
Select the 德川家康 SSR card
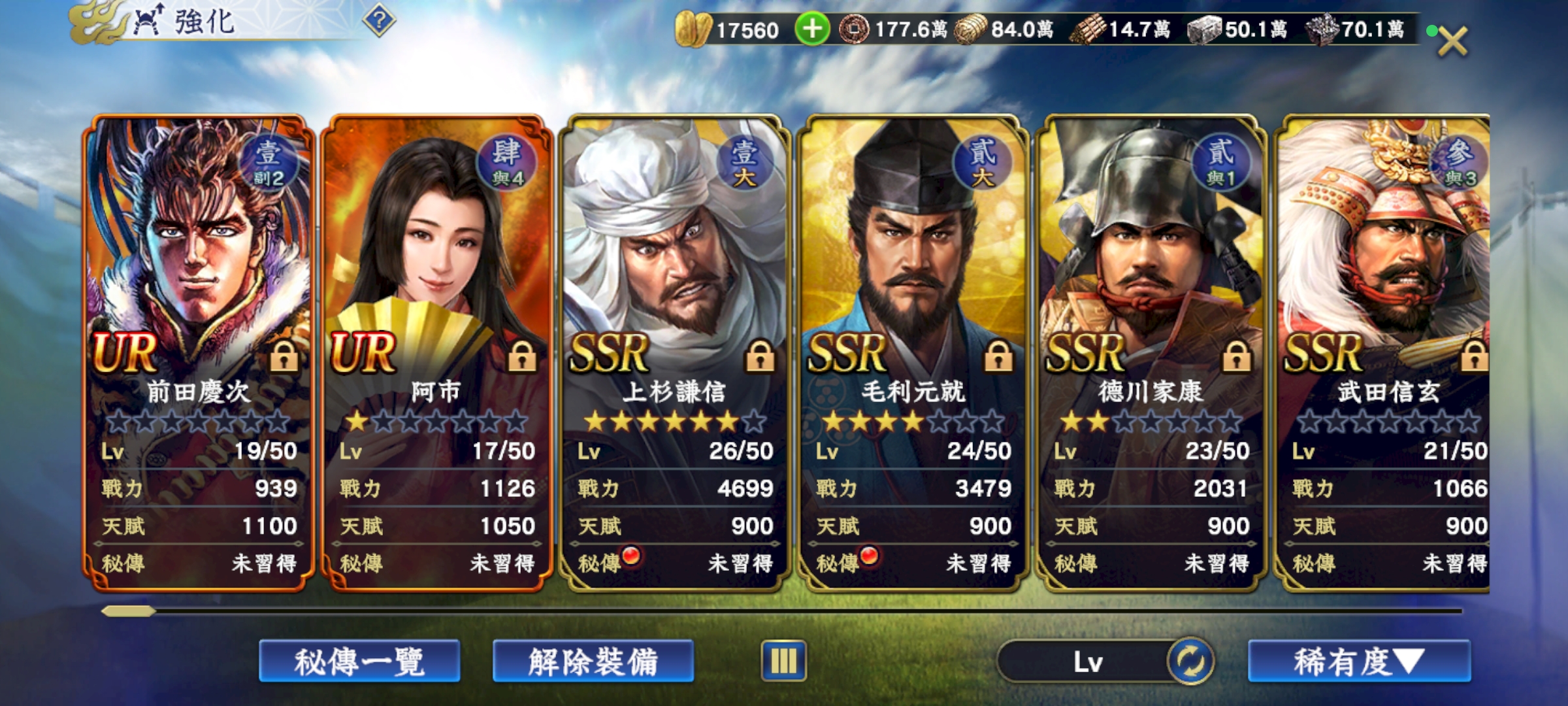tap(1150, 353)
